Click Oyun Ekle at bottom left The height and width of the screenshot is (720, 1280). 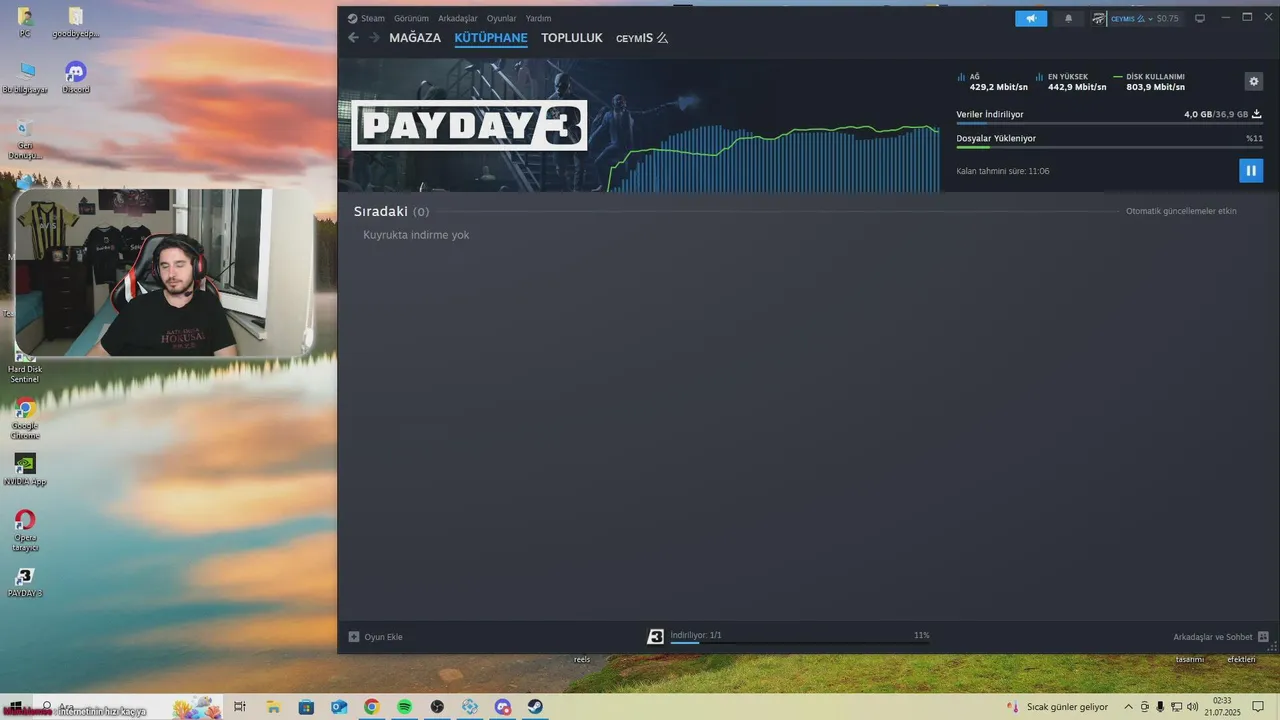[376, 637]
